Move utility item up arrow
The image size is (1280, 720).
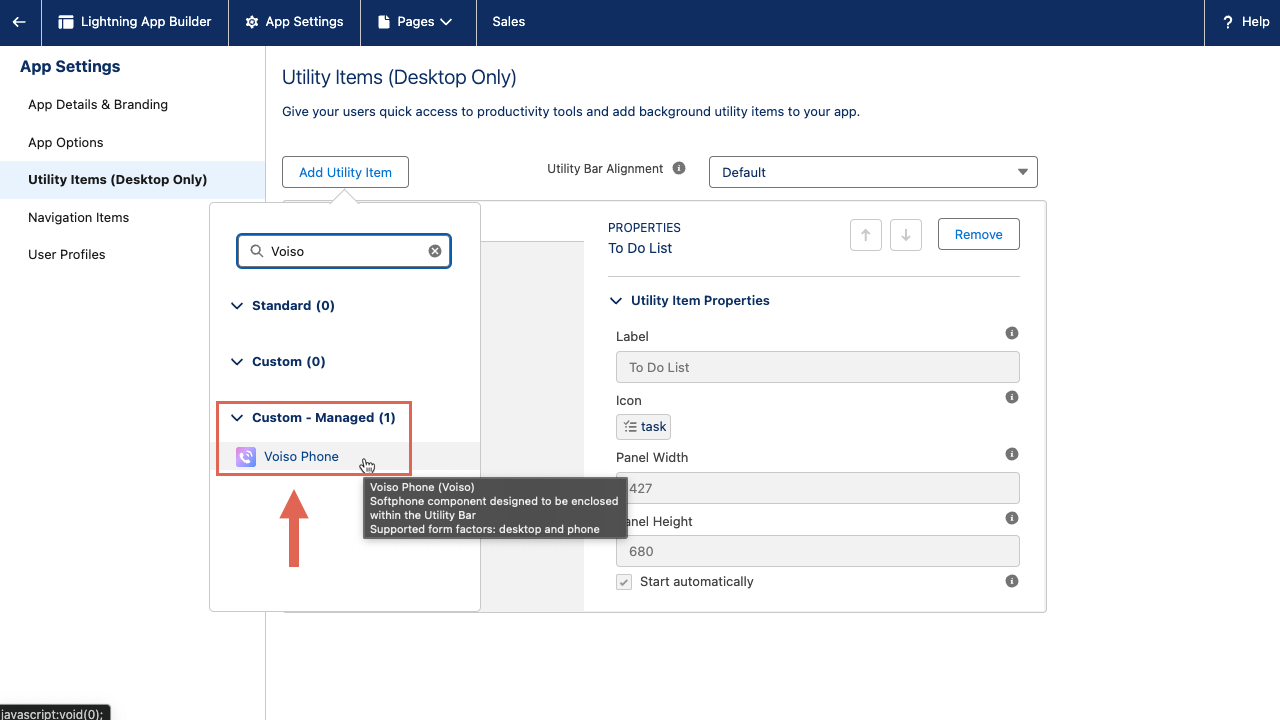(x=866, y=235)
